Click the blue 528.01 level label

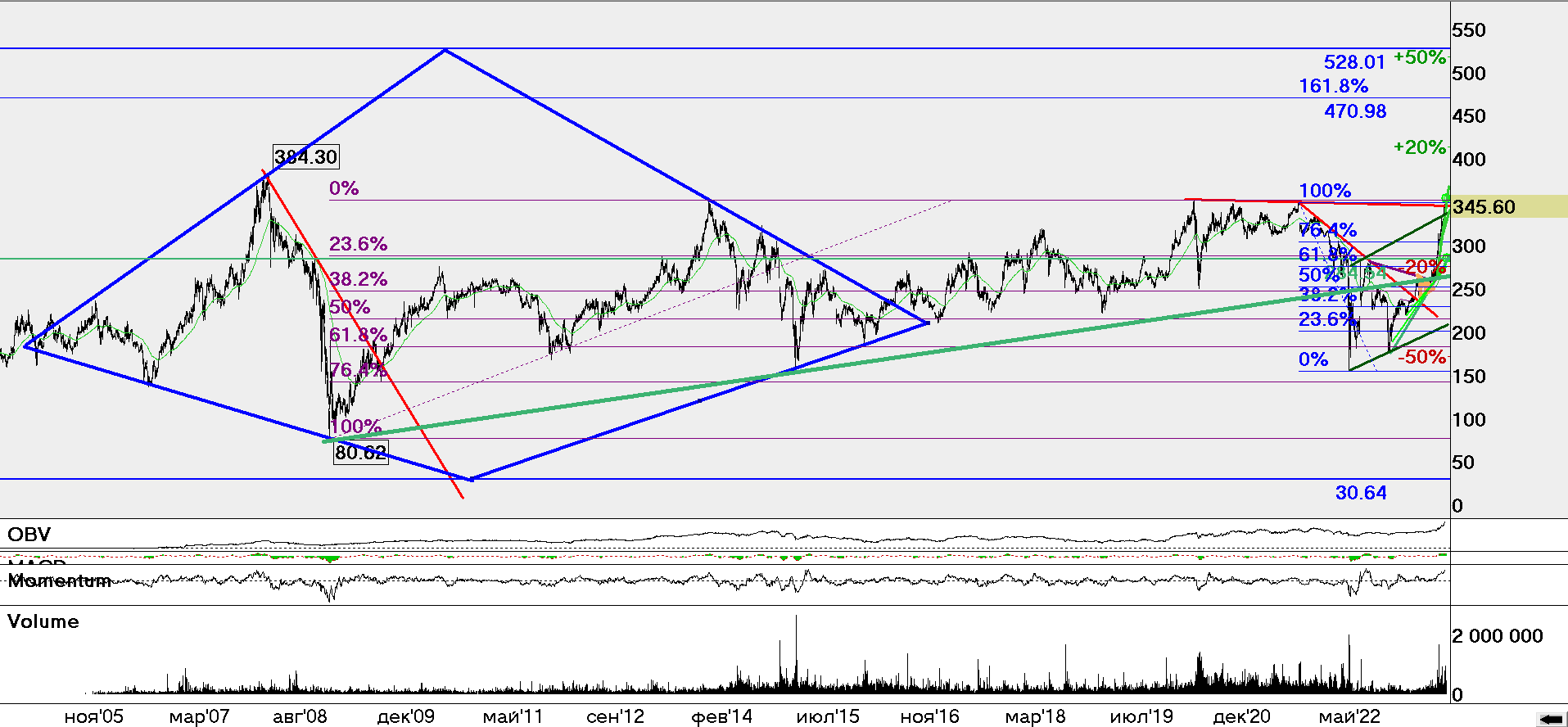(1354, 61)
